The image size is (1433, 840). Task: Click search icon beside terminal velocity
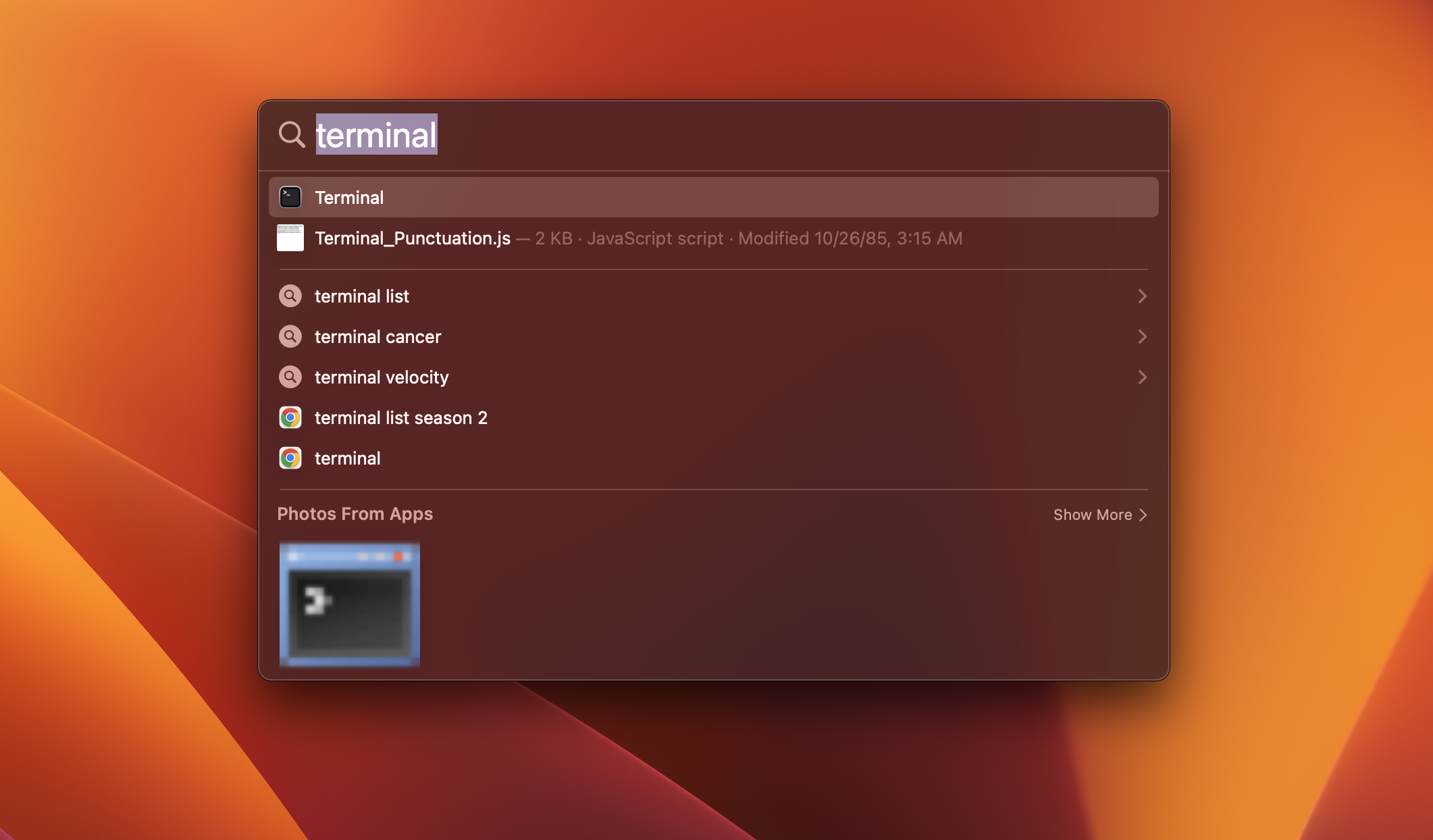tap(290, 377)
